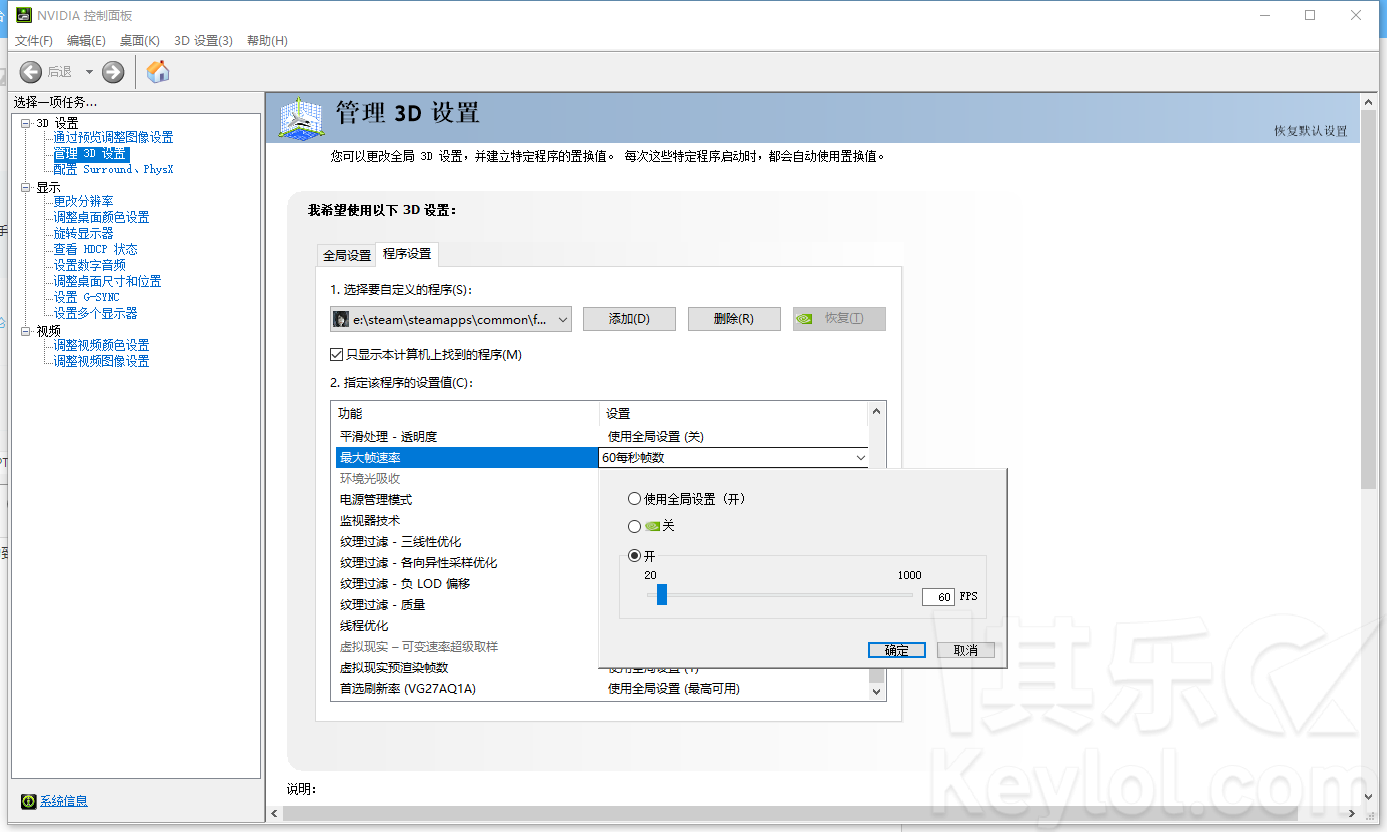Click the Back arrow icon in toolbar
Viewport: 1387px width, 832px height.
[31, 71]
